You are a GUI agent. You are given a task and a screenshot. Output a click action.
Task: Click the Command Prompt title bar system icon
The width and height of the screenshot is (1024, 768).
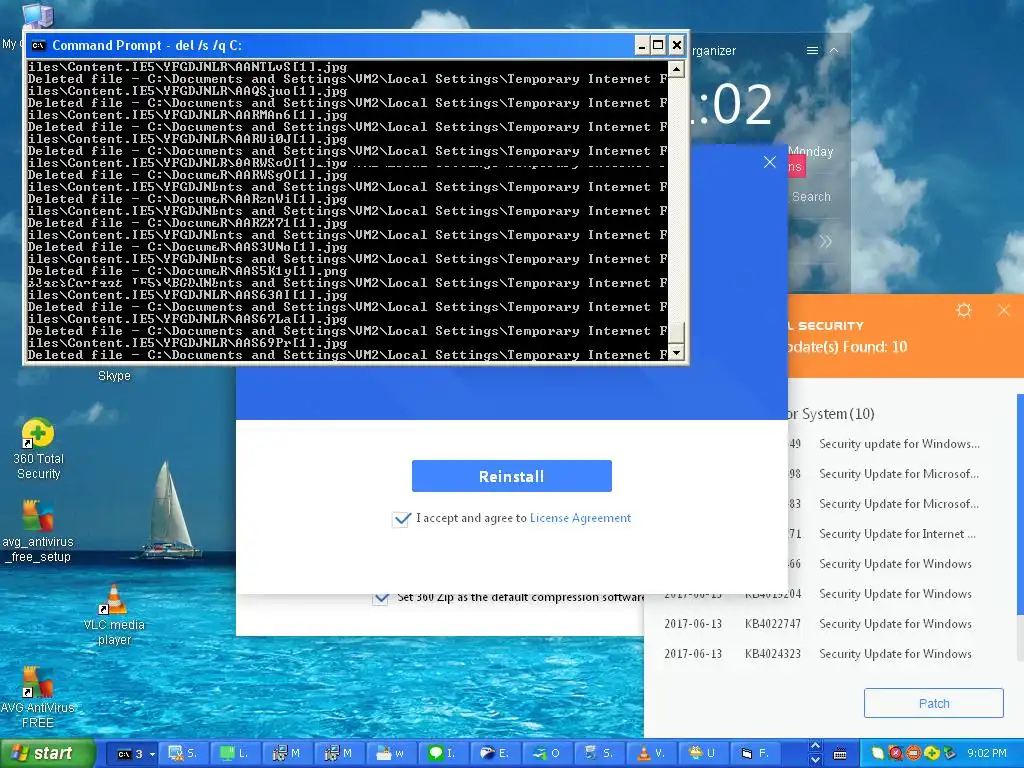[39, 45]
